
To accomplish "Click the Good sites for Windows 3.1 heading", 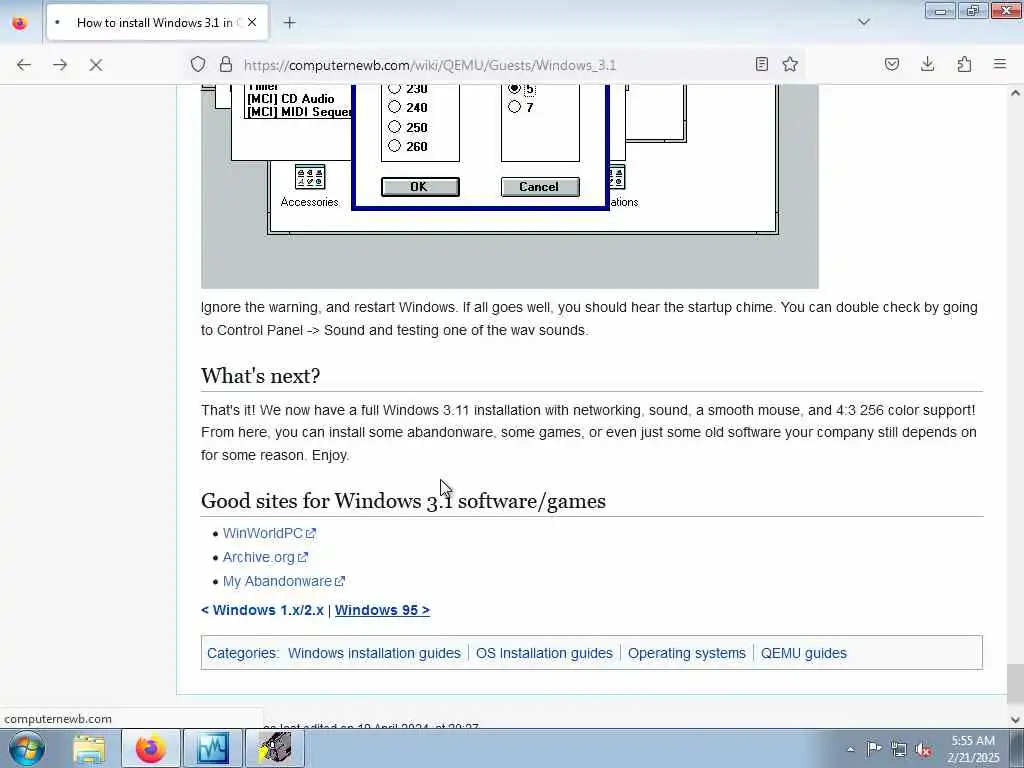I will (x=403, y=501).
